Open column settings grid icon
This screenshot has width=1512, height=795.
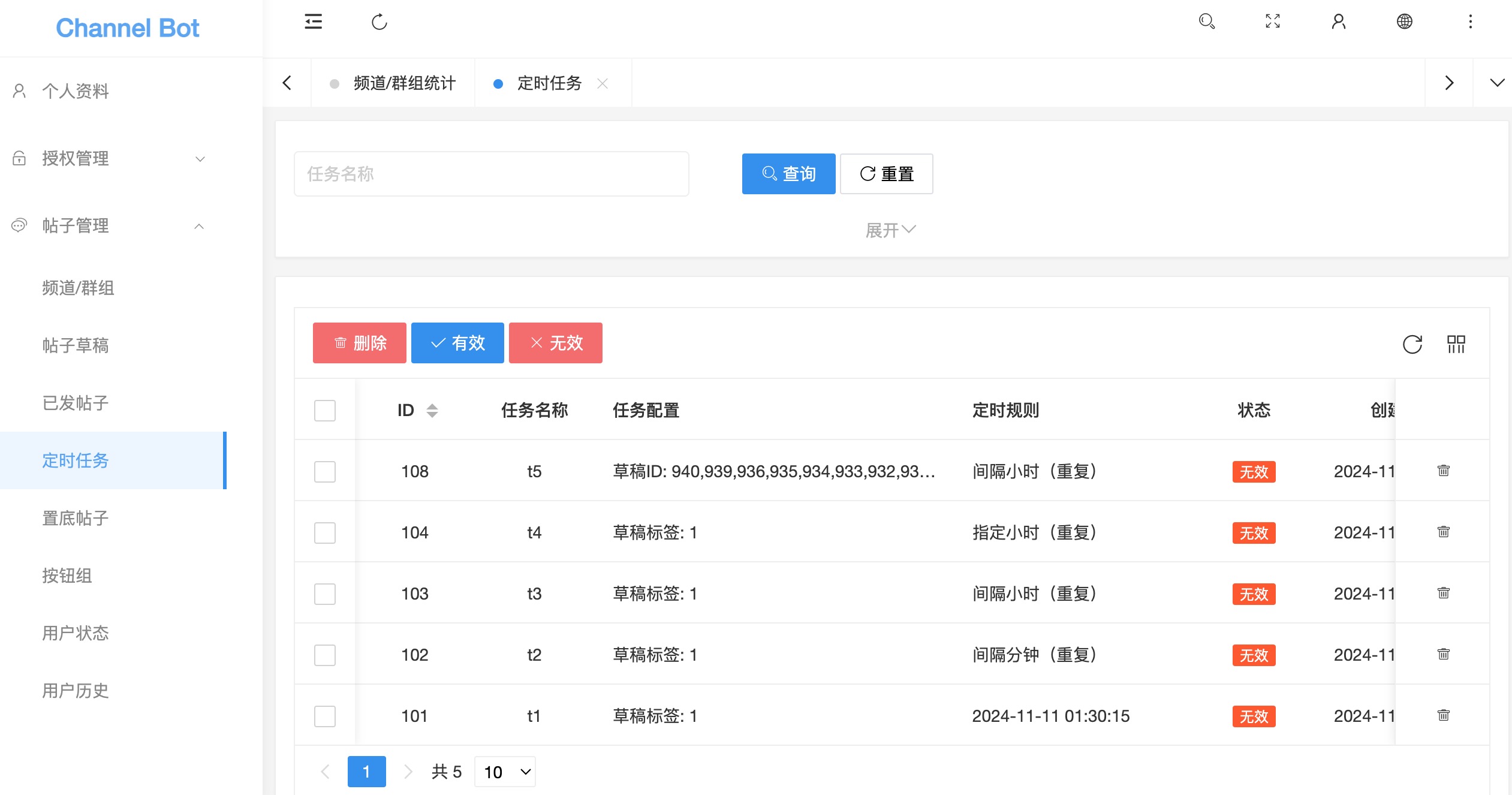pyautogui.click(x=1456, y=344)
